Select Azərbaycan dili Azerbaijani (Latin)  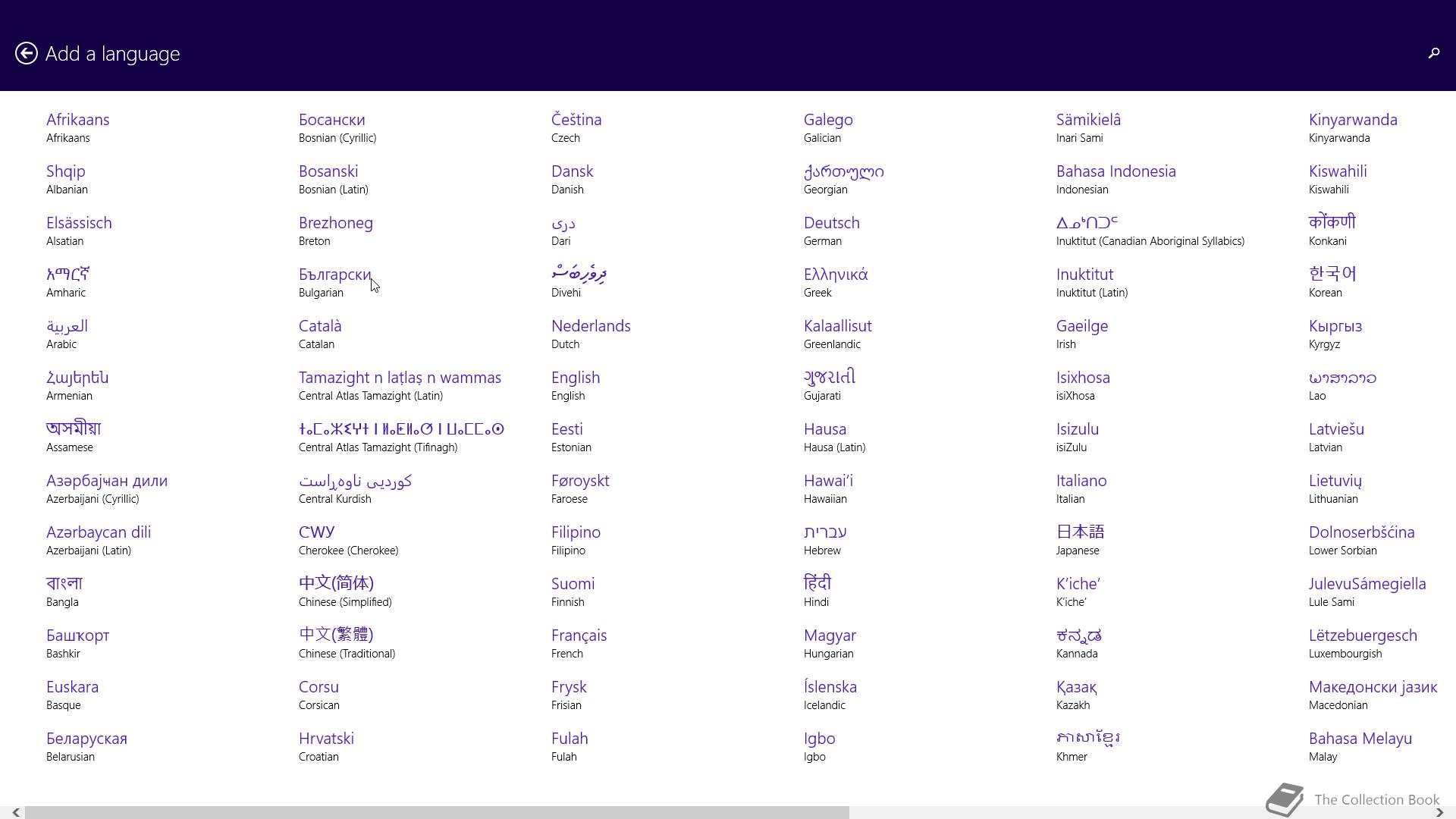click(x=99, y=541)
